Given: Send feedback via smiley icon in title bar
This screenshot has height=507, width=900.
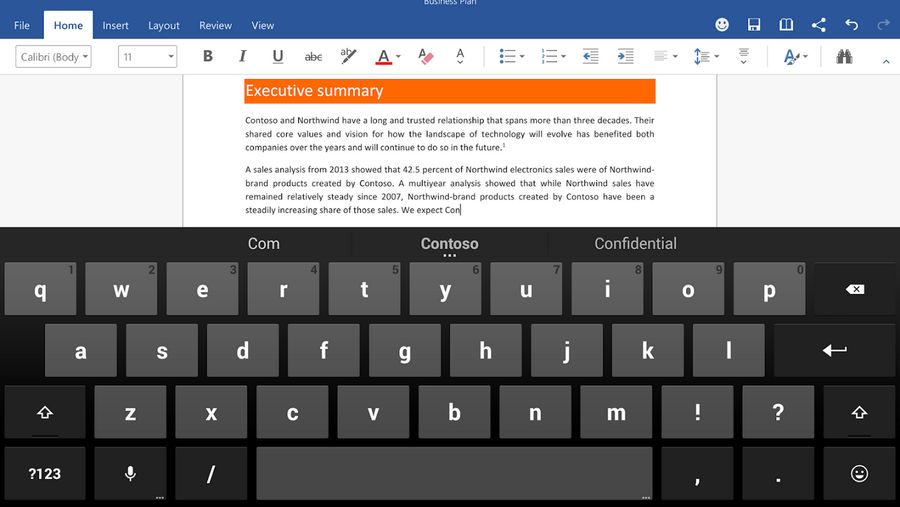Looking at the screenshot, I should tap(722, 24).
